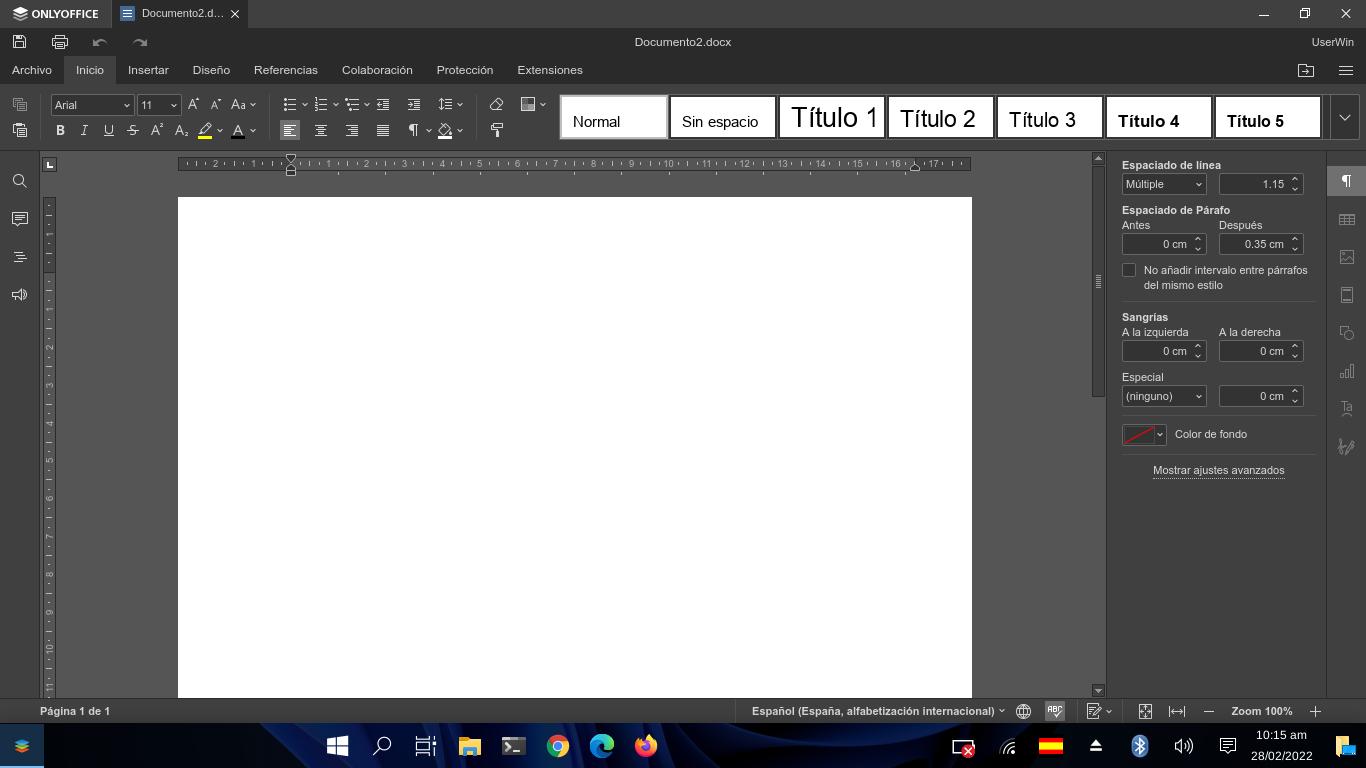Open the Insertar tab
Viewport: 1366px width, 768px height.
(x=148, y=70)
